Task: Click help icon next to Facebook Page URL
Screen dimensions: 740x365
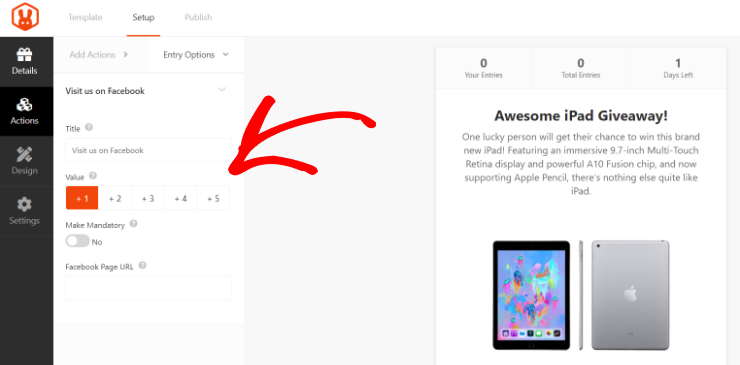Action: pos(143,266)
